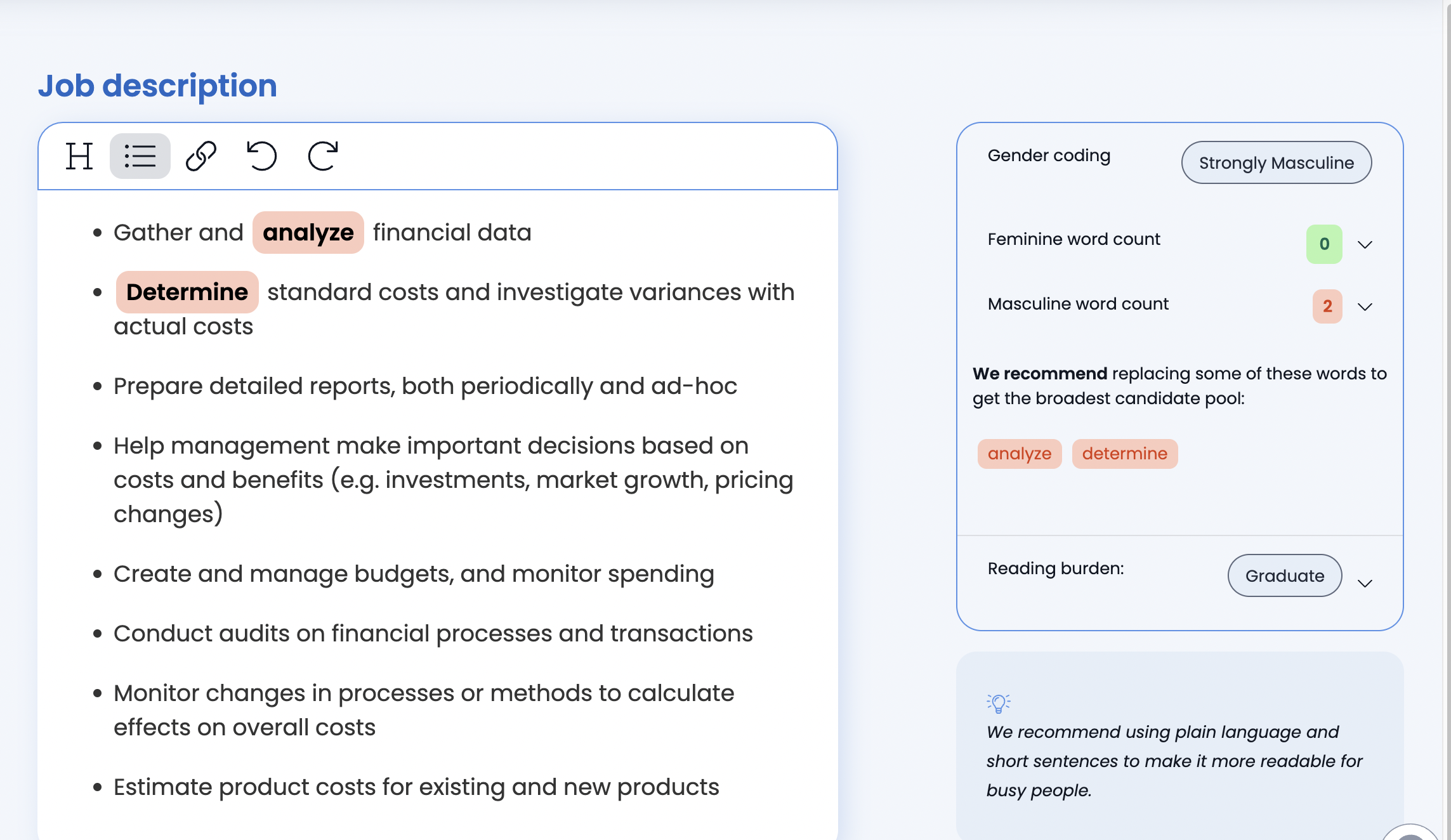Collapse the Masculine word count chevron
This screenshot has height=840, width=1451.
click(x=1365, y=306)
